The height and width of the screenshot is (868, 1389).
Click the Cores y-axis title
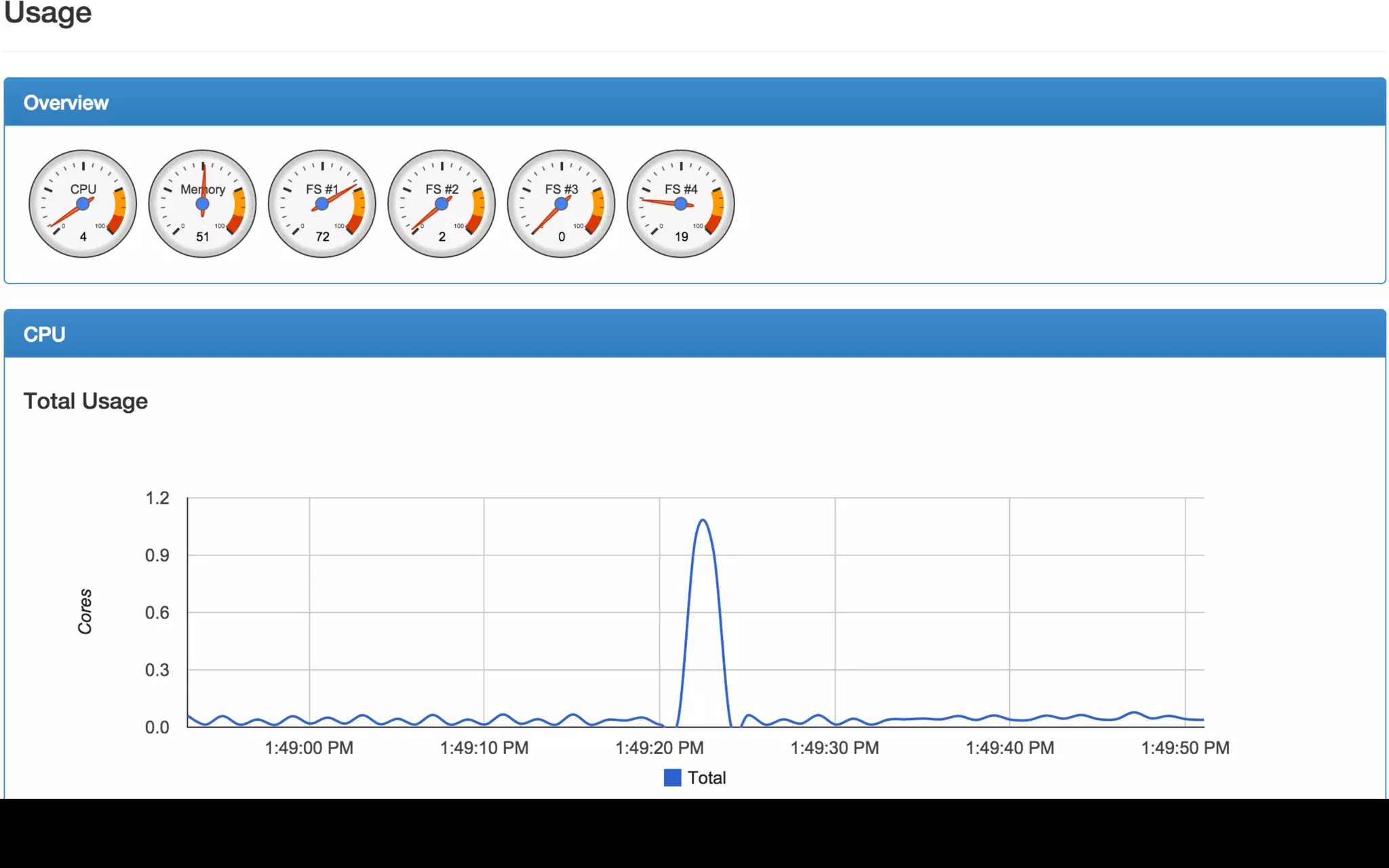(x=85, y=612)
